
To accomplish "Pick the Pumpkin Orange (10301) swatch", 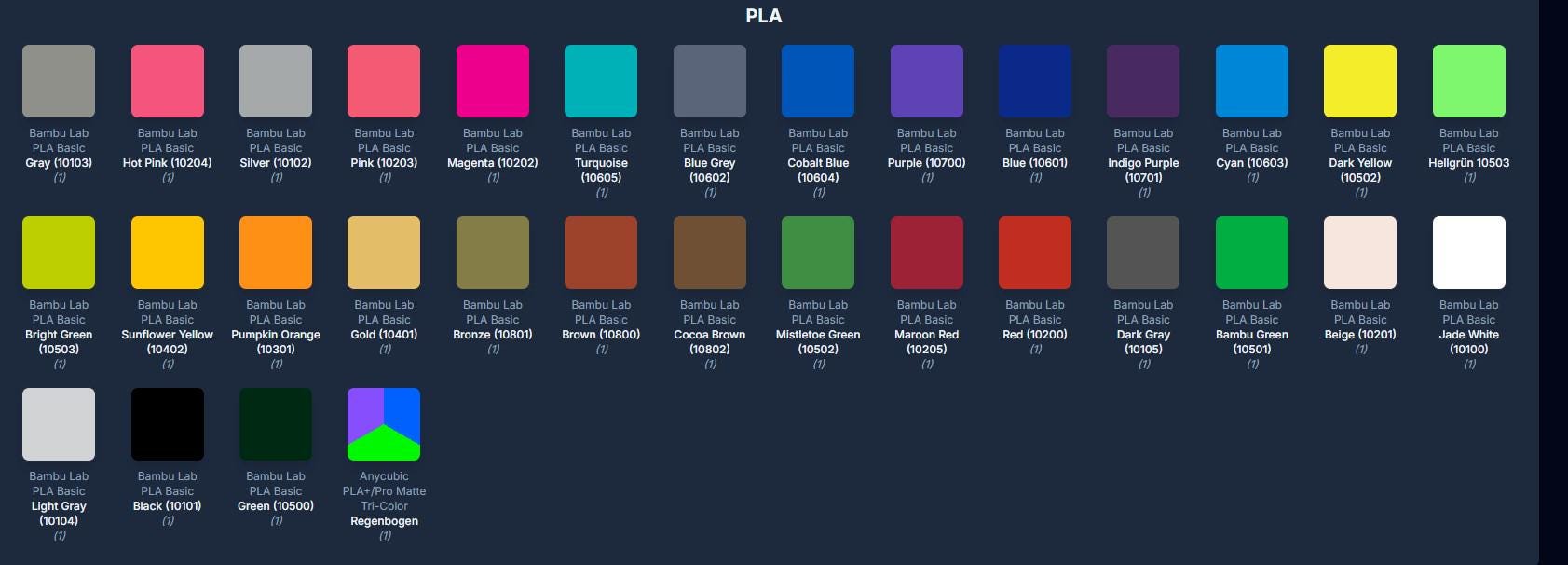I will click(x=276, y=253).
